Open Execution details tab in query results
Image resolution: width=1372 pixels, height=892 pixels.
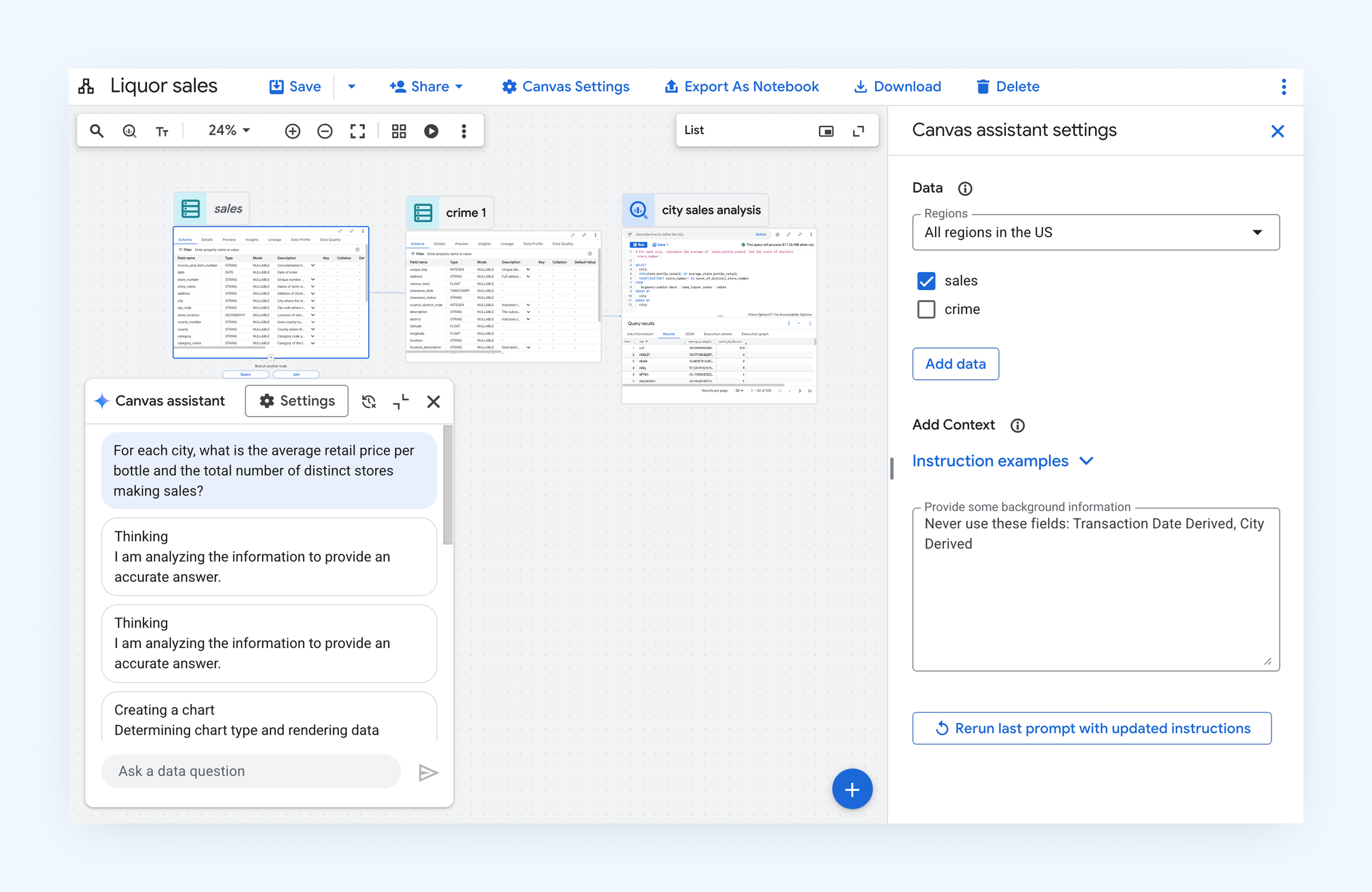718,334
